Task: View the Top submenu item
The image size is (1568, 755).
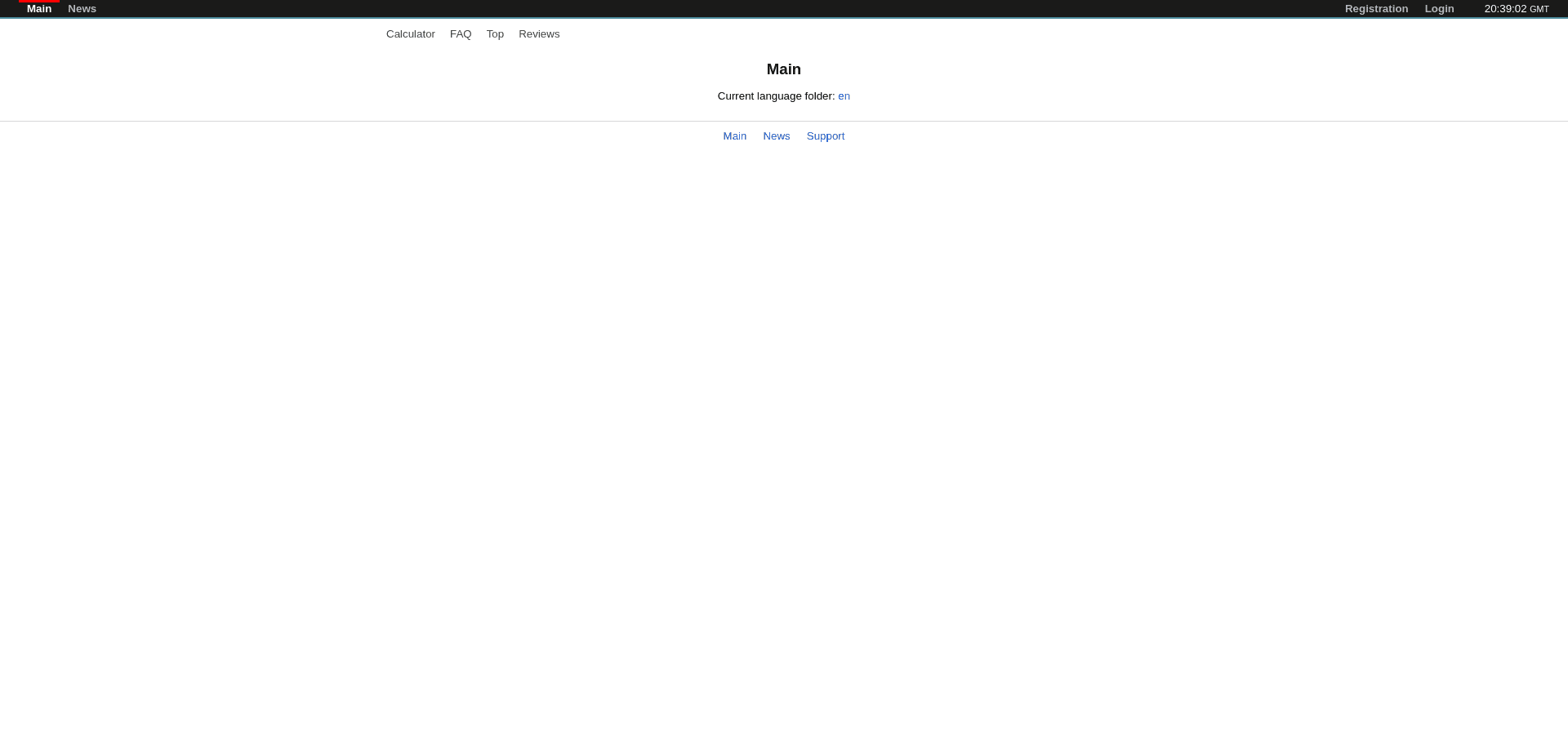Action: (x=495, y=34)
